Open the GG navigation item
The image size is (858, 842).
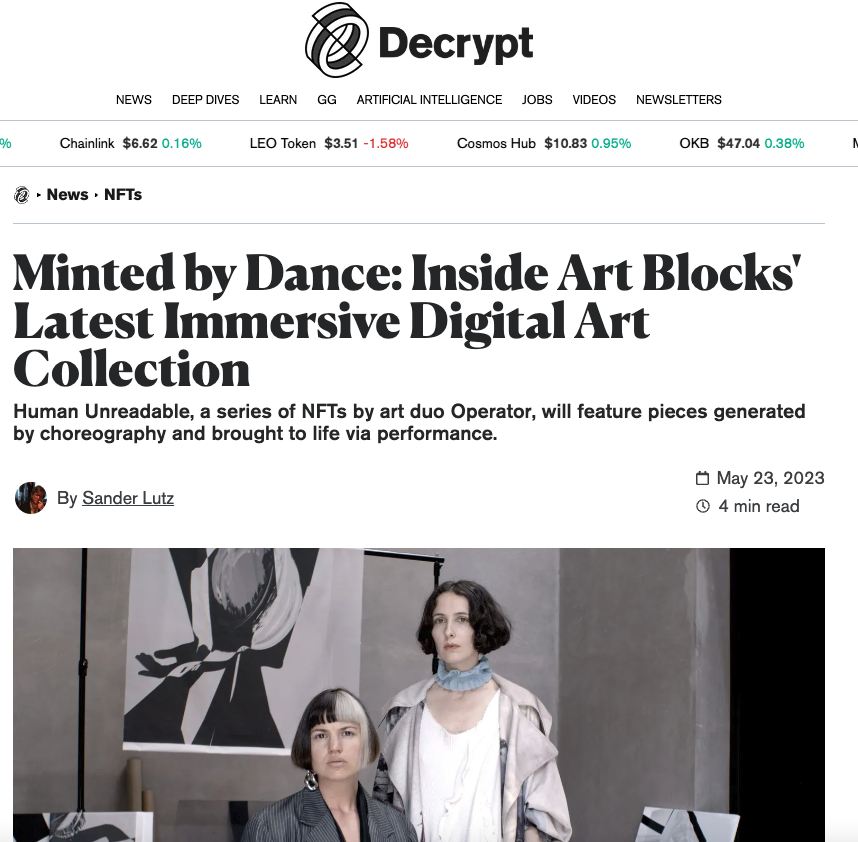pyautogui.click(x=327, y=100)
